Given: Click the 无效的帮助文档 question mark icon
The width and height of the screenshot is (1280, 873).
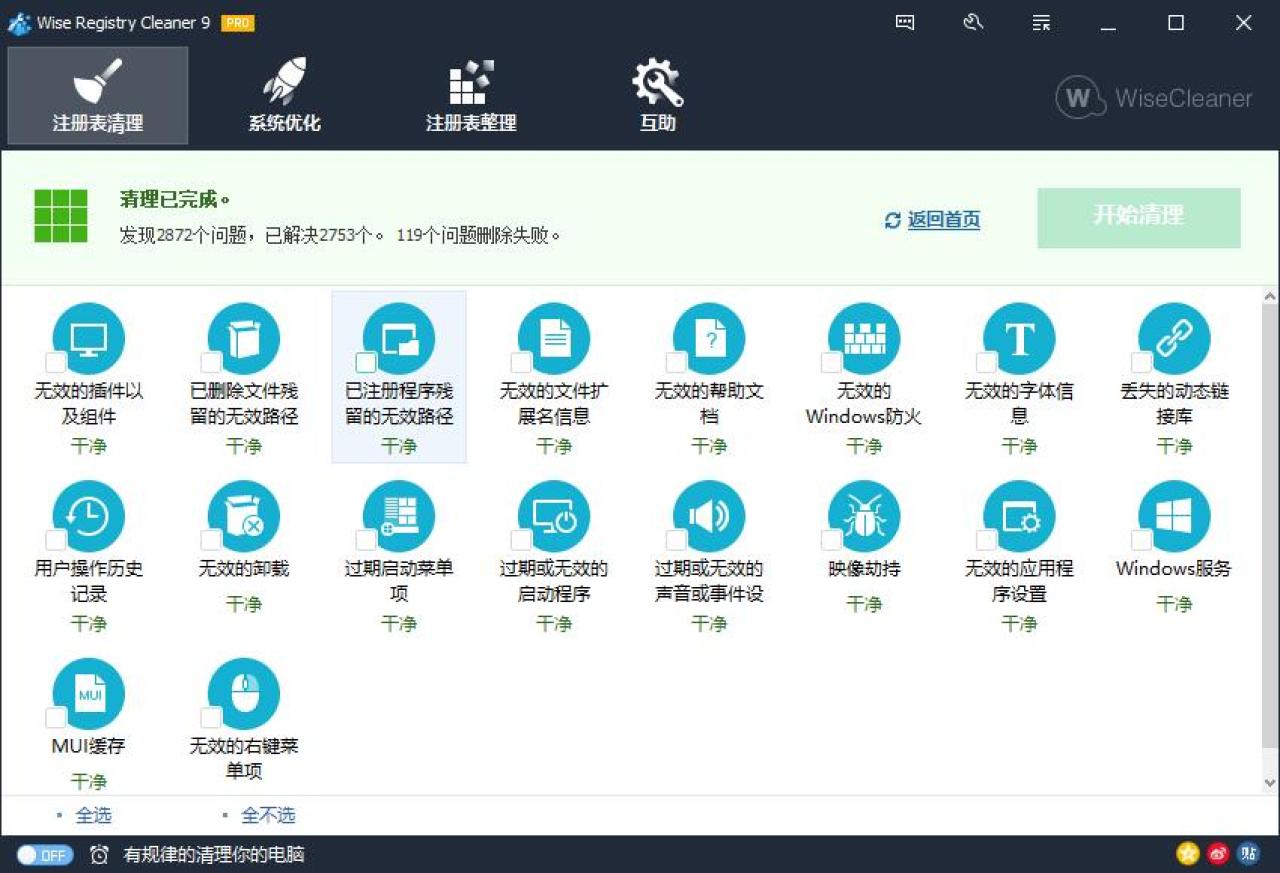Looking at the screenshot, I should pos(709,339).
